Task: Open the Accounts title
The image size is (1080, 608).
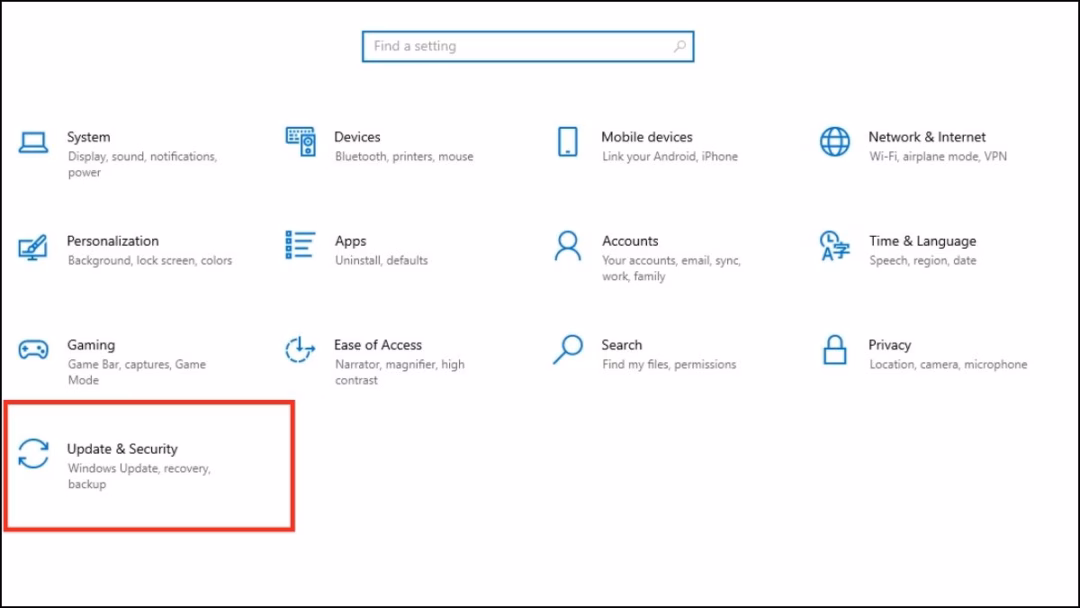Action: (630, 241)
